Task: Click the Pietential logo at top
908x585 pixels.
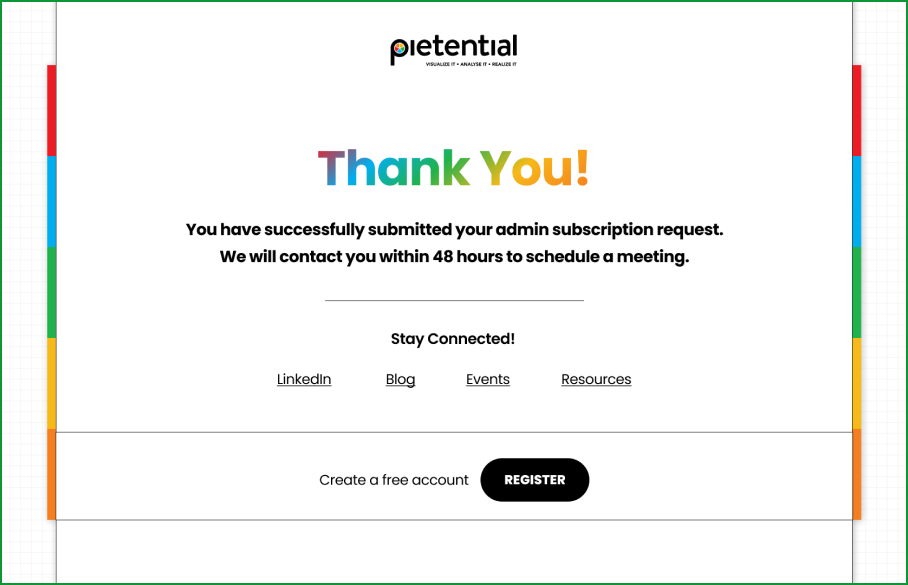Action: click(x=453, y=50)
